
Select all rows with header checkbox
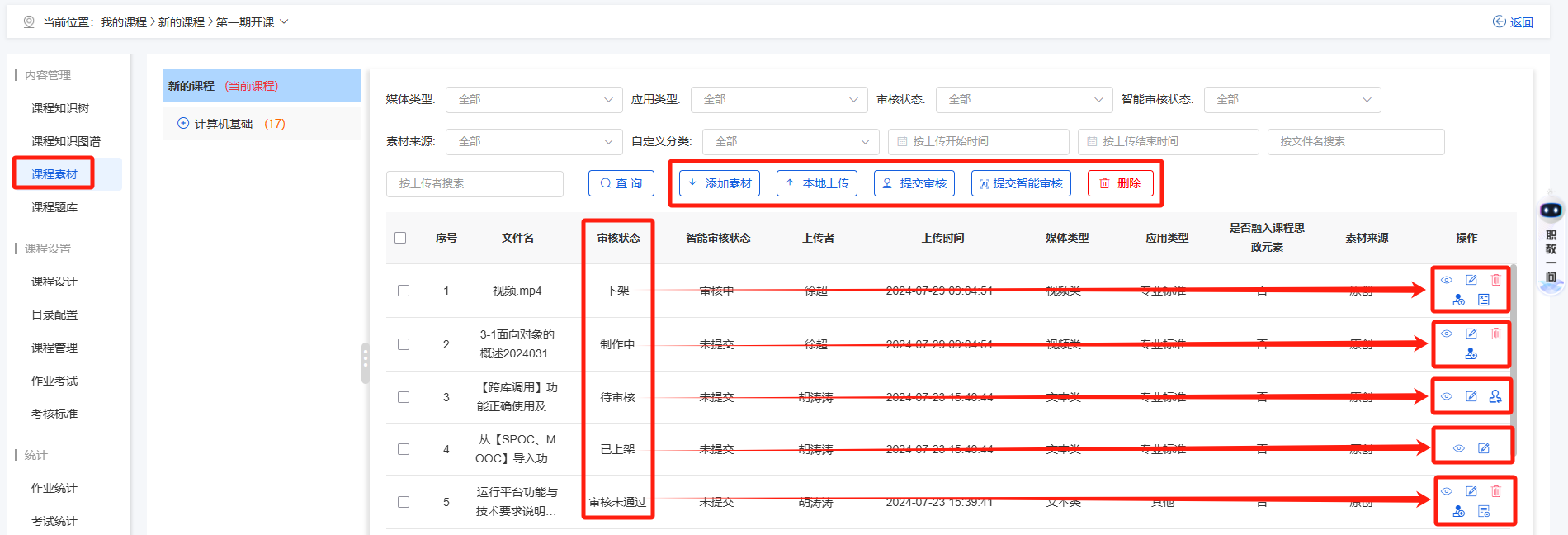pos(400,238)
